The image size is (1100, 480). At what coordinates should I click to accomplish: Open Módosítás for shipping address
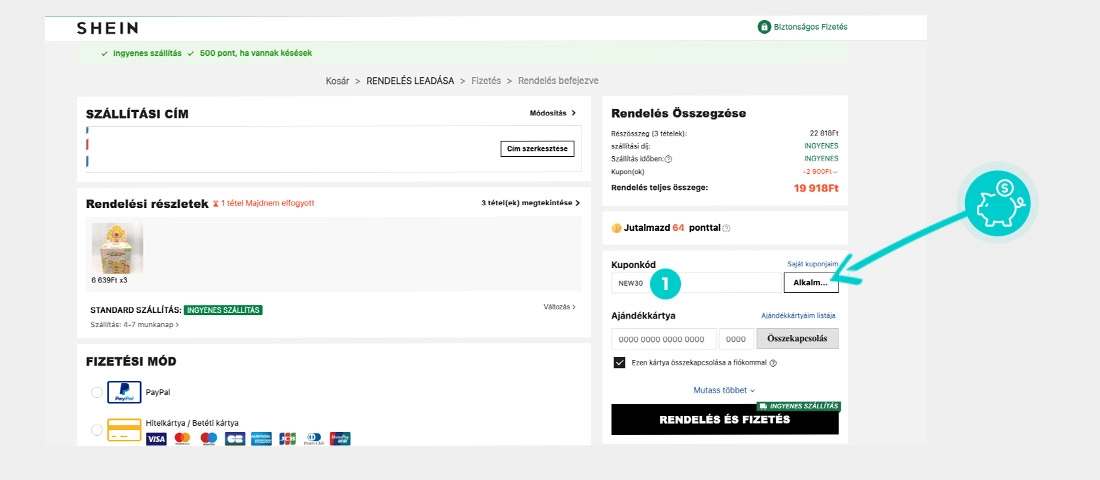pos(553,113)
